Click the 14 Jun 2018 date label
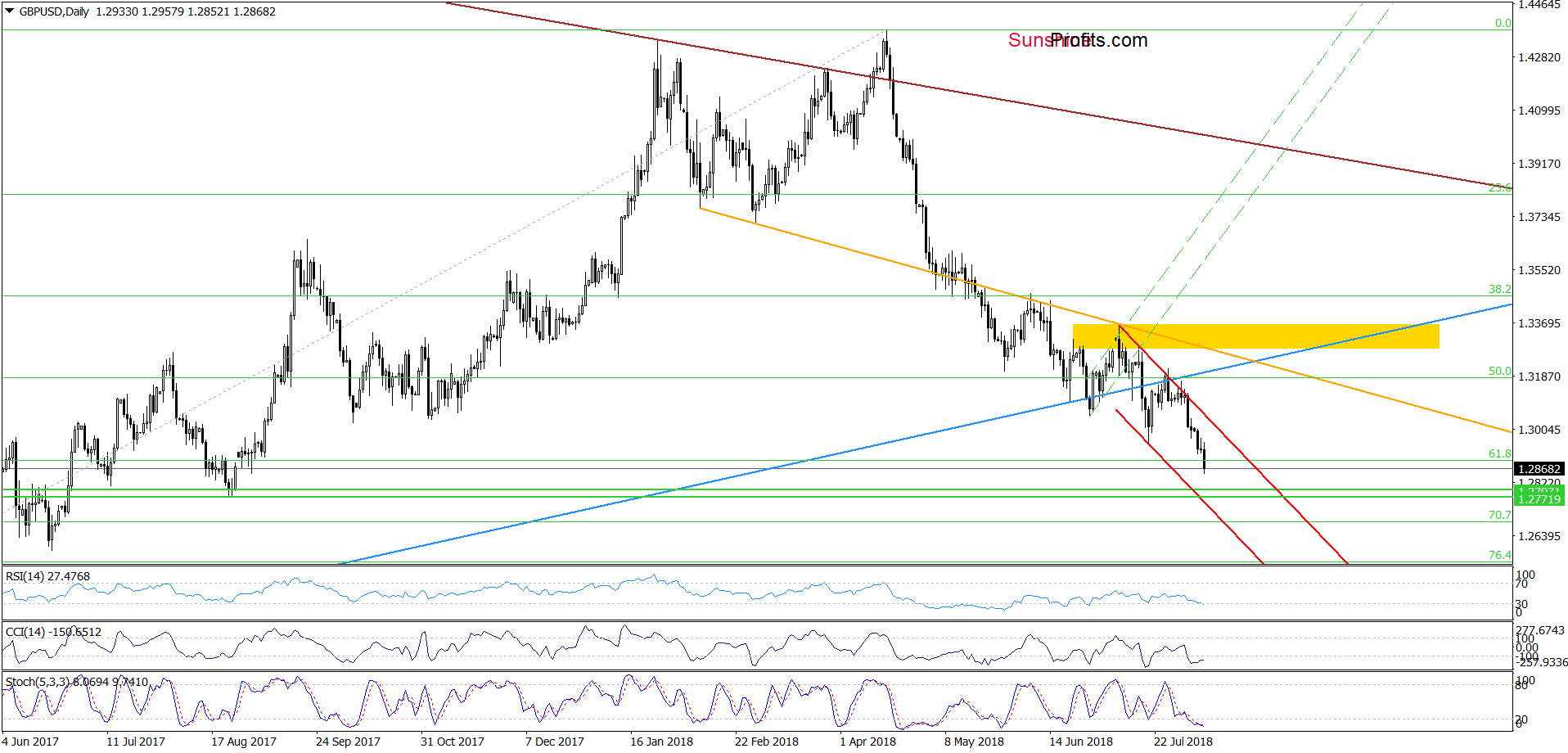 click(x=1081, y=742)
